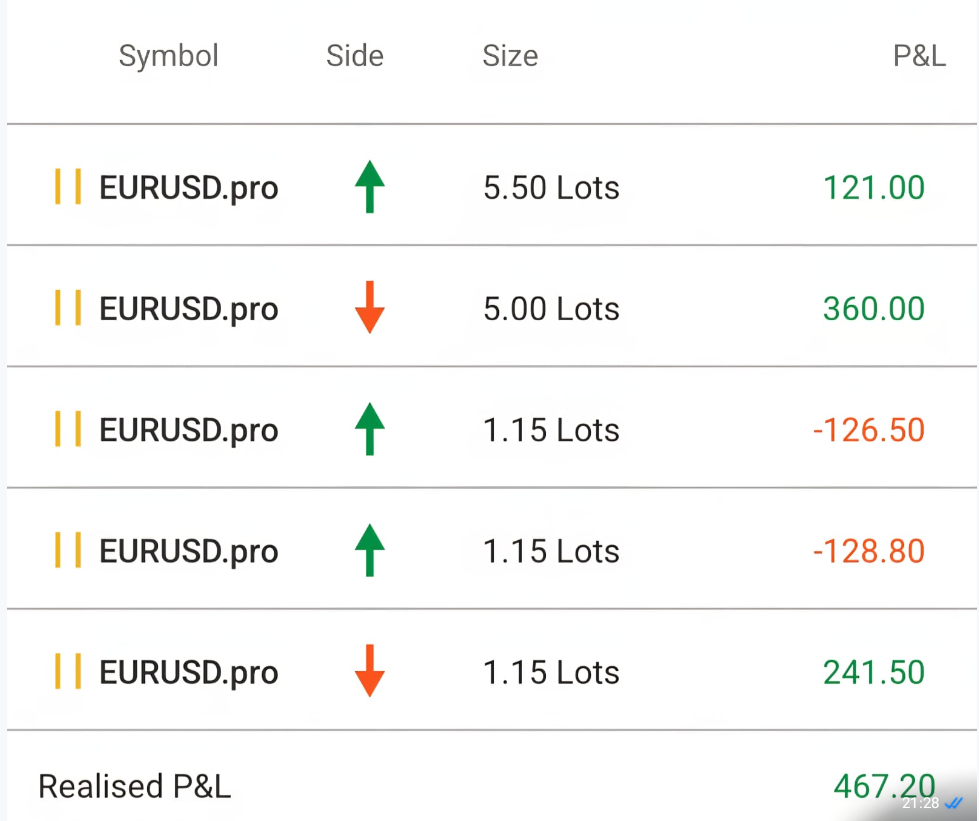Select the 467.20 realised total
The width and height of the screenshot is (979, 821).
pos(883,785)
